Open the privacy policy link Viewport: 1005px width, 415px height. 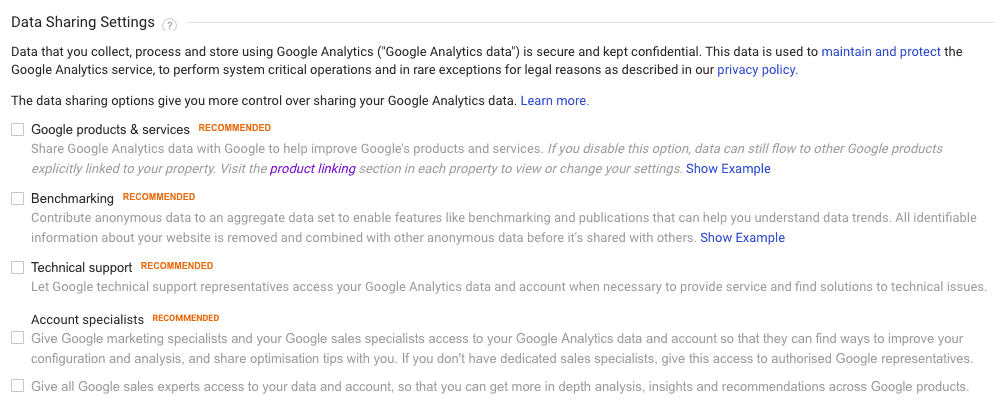point(758,70)
